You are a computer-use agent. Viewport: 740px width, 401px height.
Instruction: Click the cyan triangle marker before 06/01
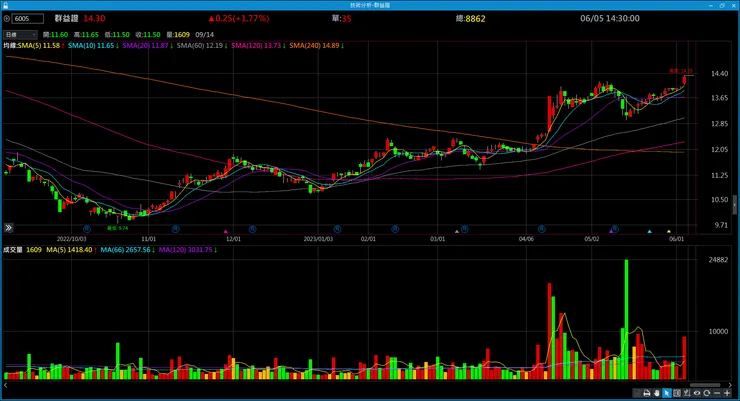click(x=649, y=232)
